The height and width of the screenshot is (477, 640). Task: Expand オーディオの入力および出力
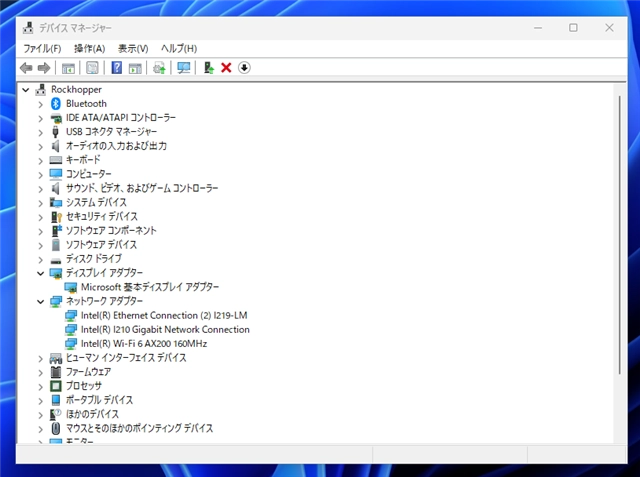(40, 147)
